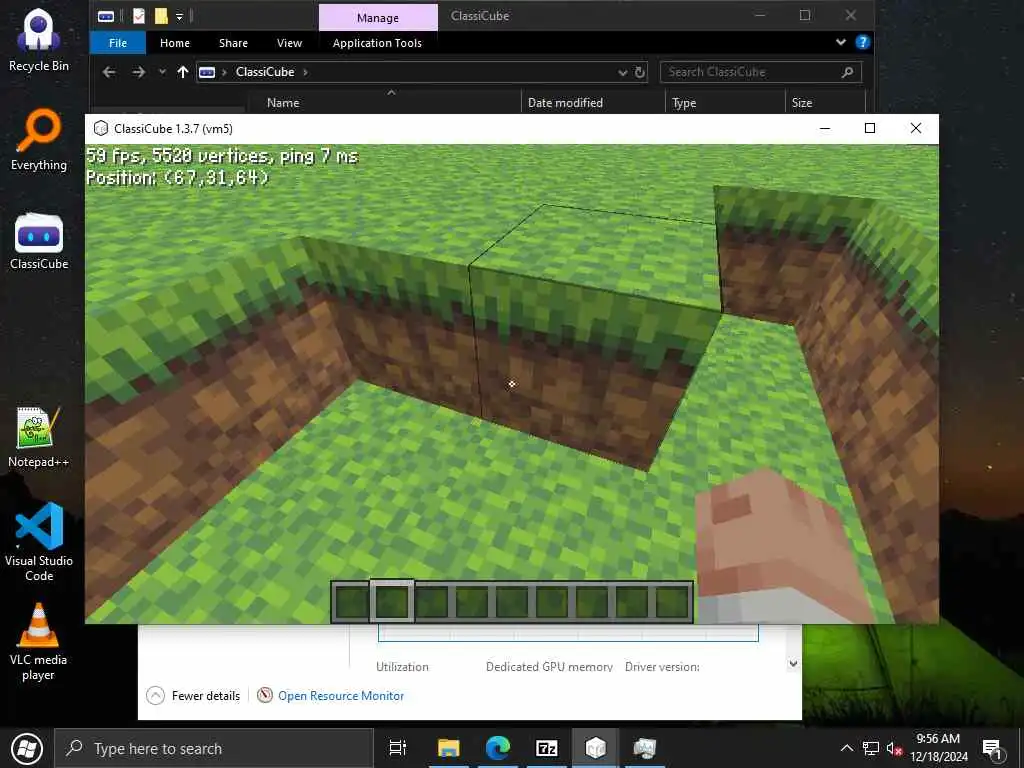This screenshot has width=1024, height=768.
Task: Collapse Task Manager with the Fewer details arrow
Action: click(155, 696)
